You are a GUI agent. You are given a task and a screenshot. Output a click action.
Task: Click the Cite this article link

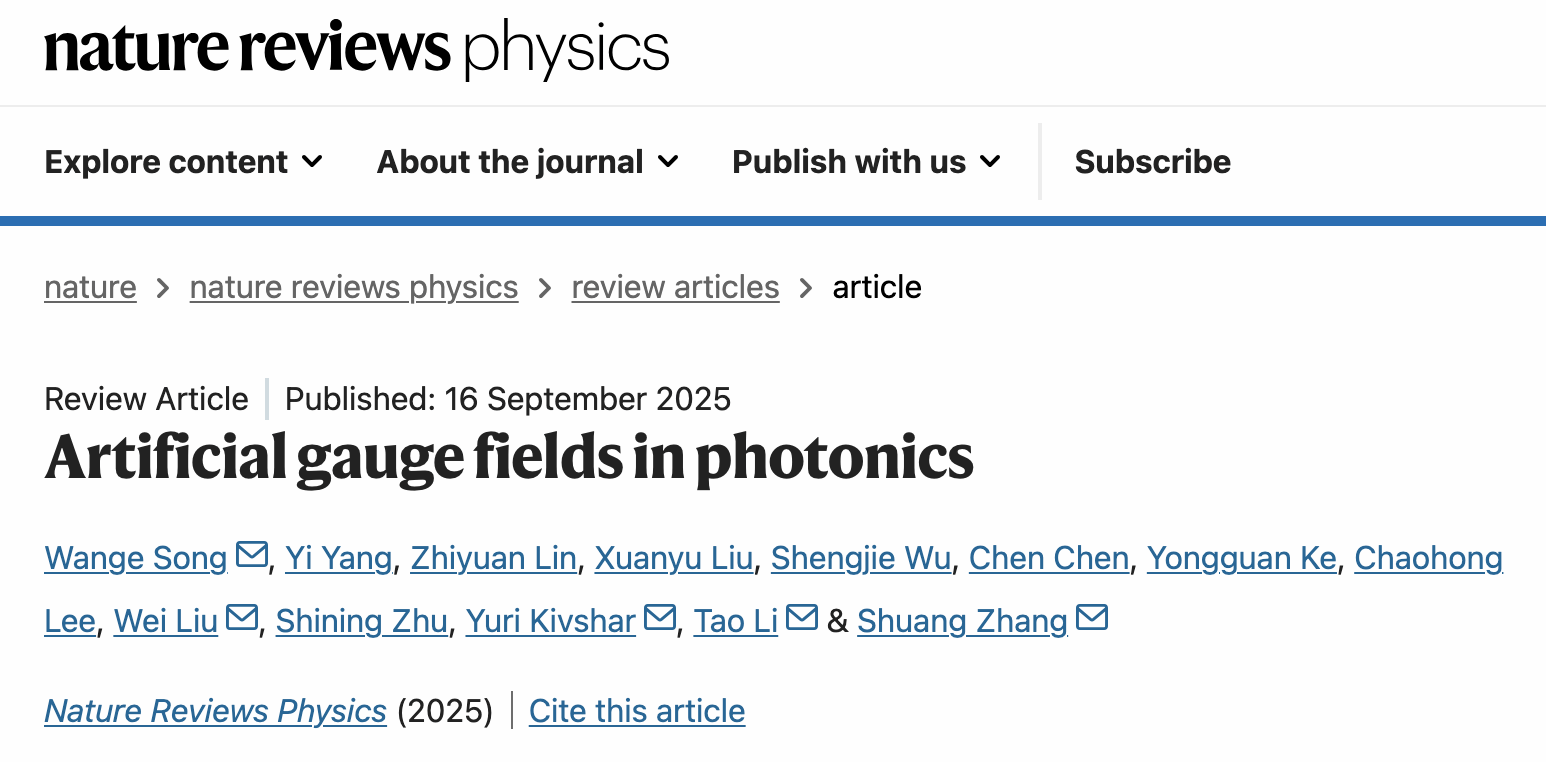pyautogui.click(x=637, y=711)
